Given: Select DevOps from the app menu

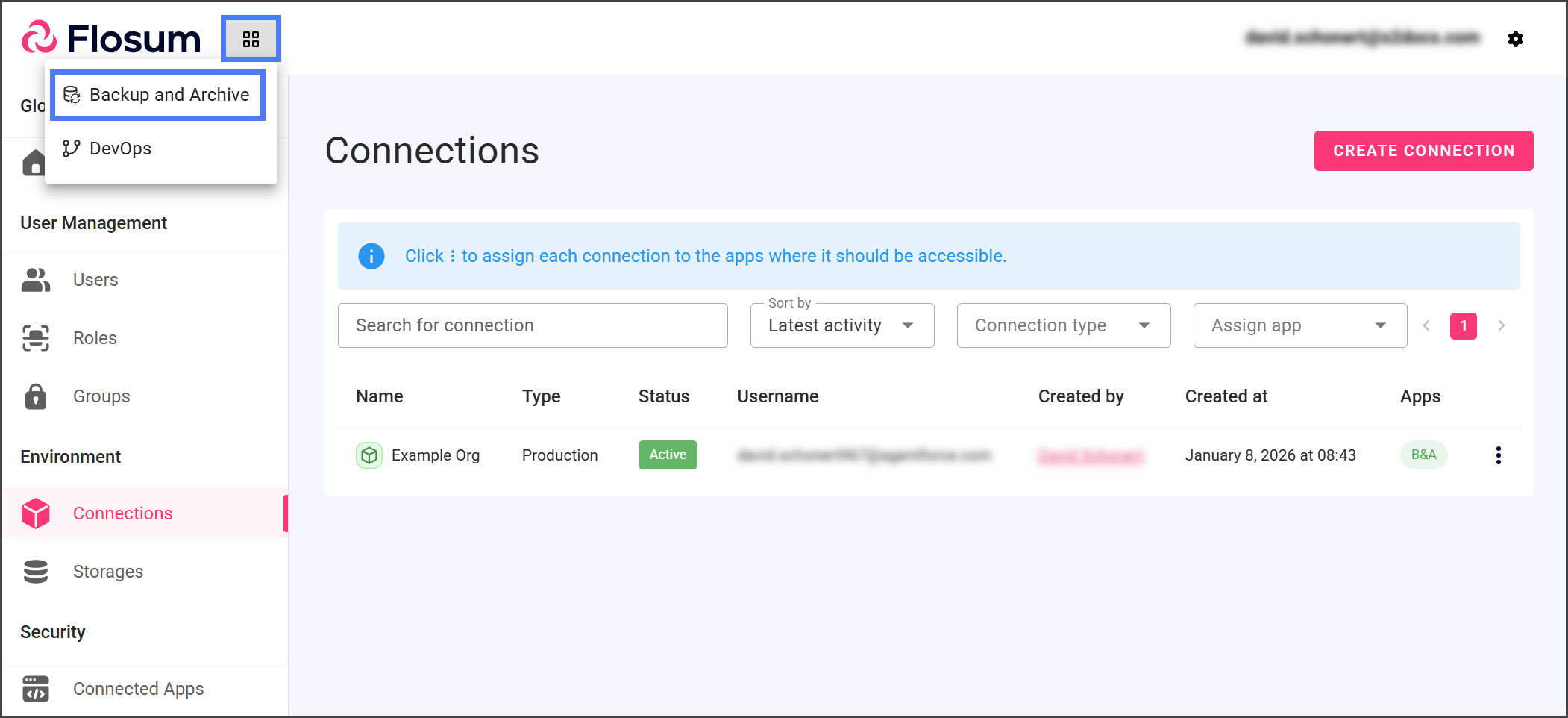Looking at the screenshot, I should 119,149.
